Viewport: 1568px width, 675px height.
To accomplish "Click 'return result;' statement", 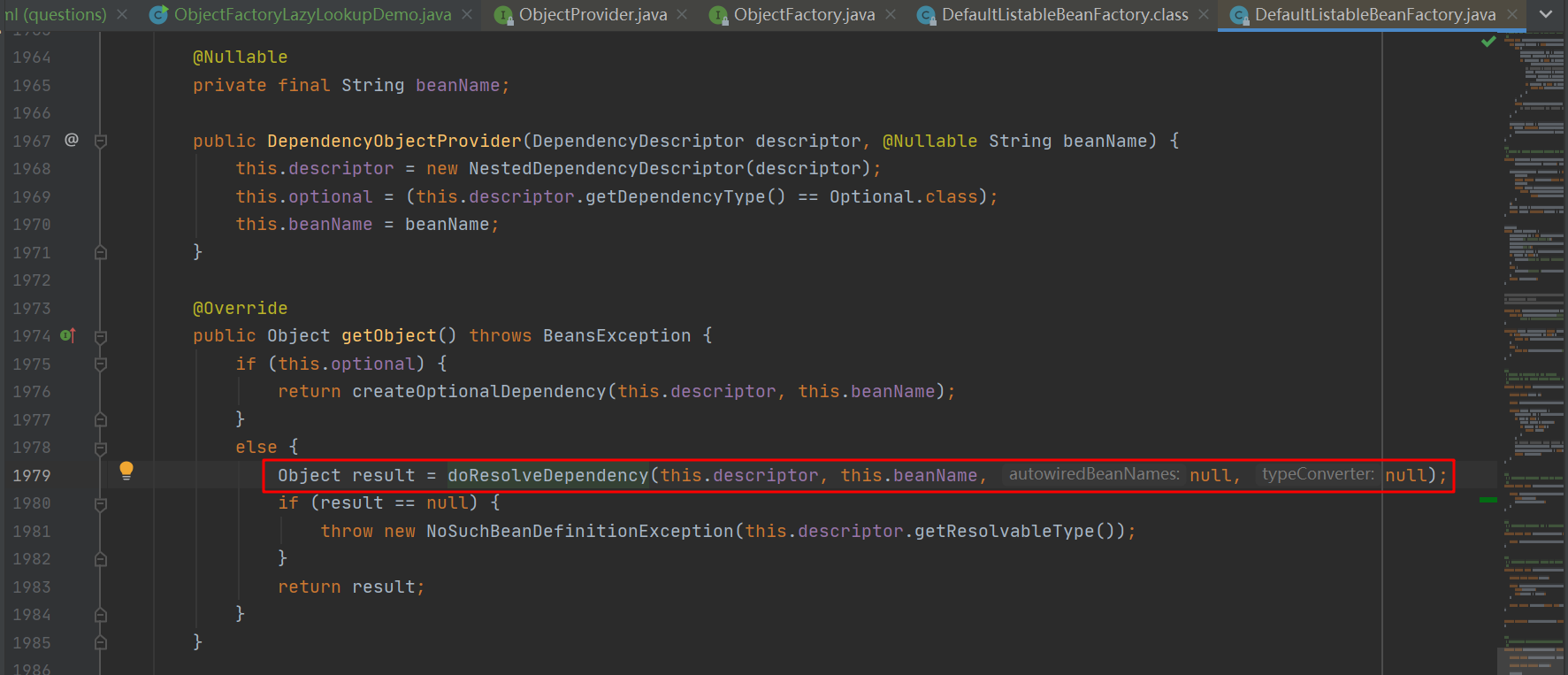I will (x=351, y=587).
